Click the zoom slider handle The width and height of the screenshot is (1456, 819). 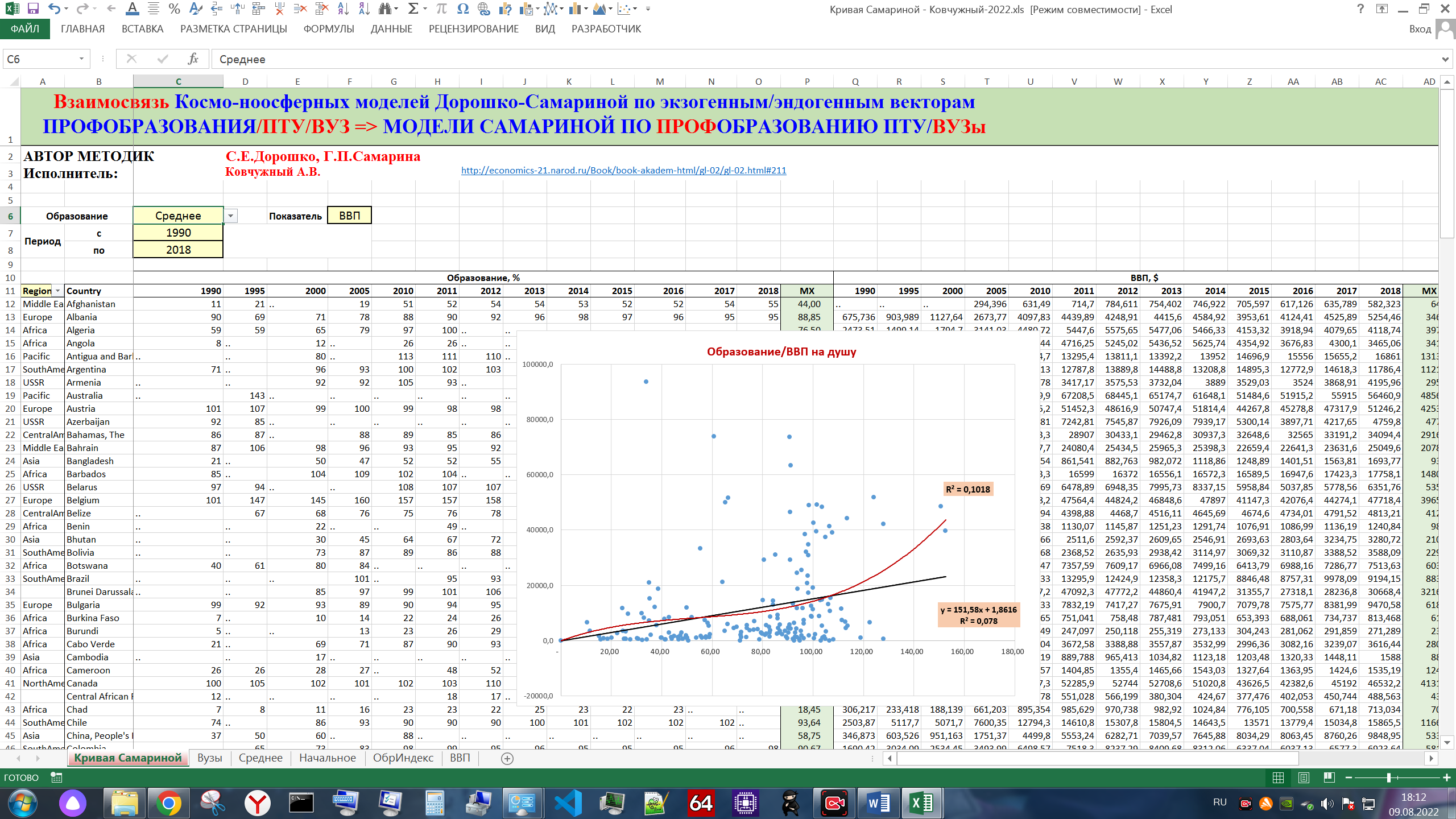1388,777
